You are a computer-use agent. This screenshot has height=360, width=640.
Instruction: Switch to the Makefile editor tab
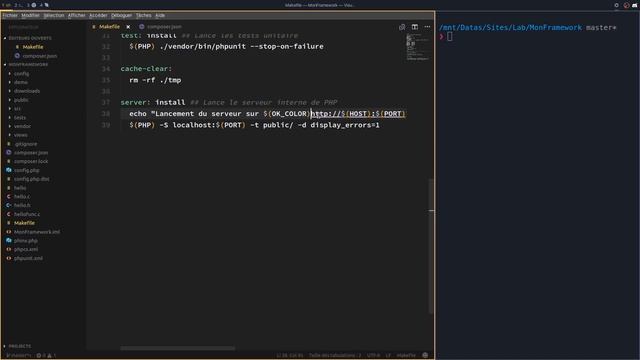tap(109, 27)
